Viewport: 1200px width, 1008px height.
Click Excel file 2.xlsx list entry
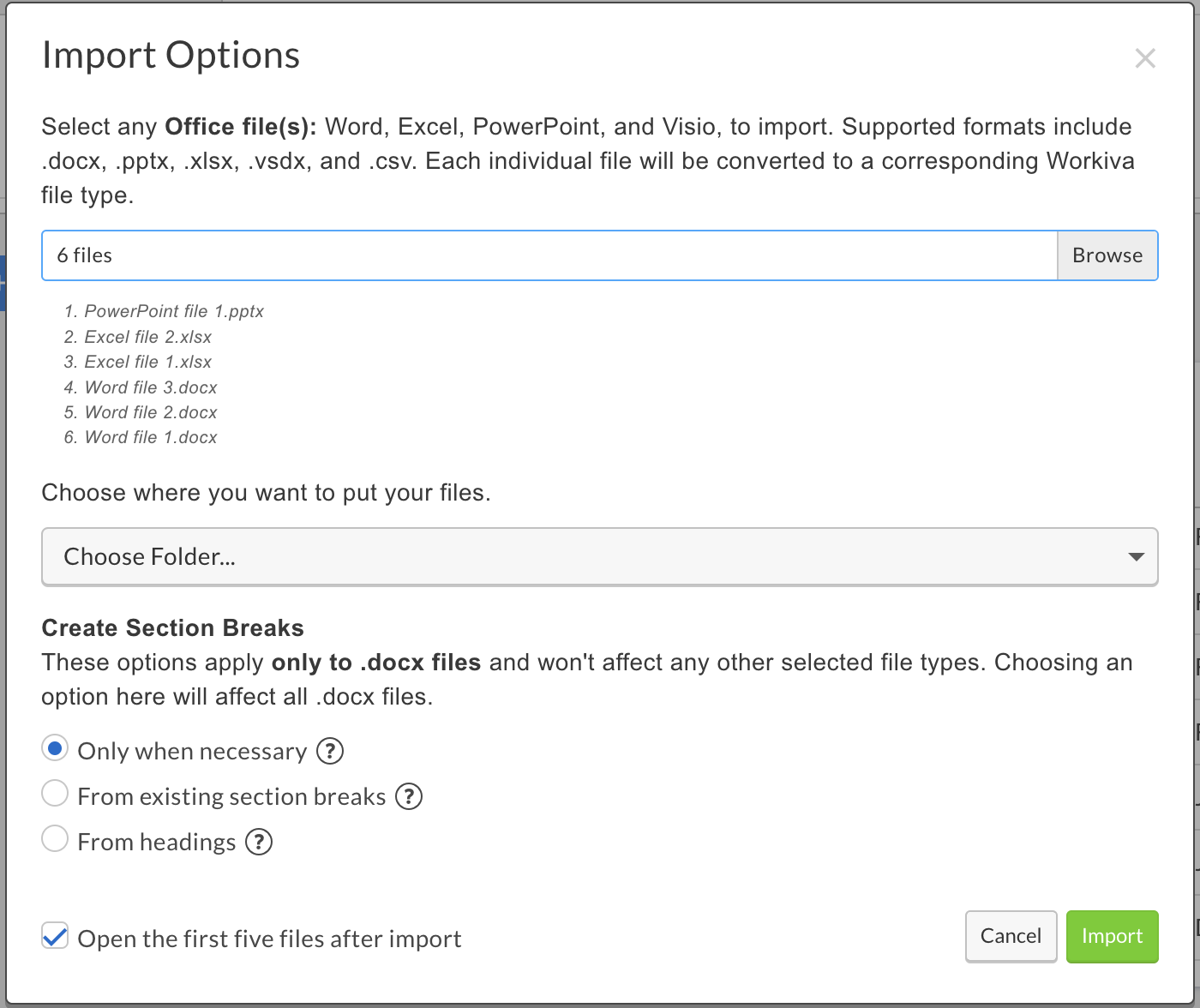click(x=147, y=337)
